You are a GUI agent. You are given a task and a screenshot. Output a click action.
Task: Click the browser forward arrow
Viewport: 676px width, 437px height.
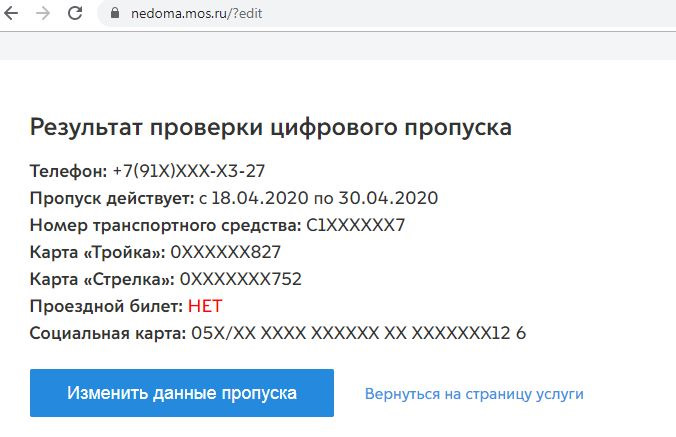click(43, 14)
